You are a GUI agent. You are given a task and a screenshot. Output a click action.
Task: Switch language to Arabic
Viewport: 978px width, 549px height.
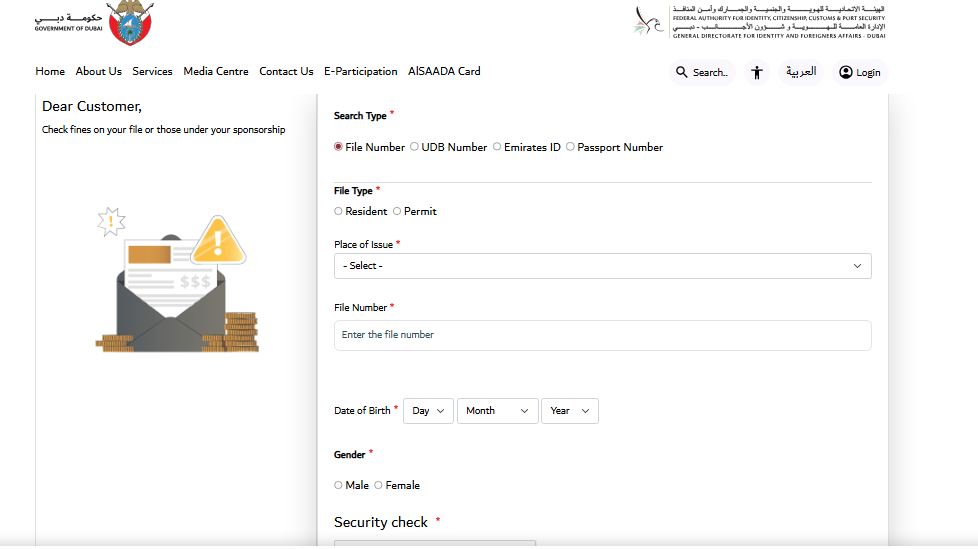(x=801, y=72)
